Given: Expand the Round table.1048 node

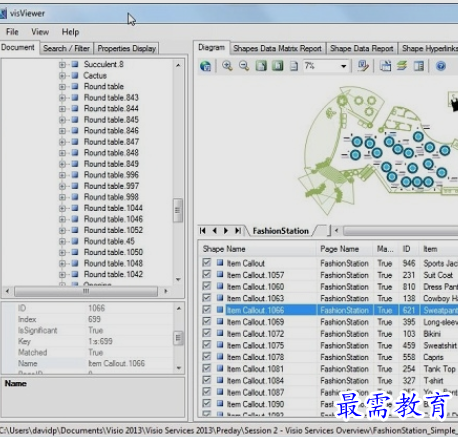Looking at the screenshot, I should tap(62, 263).
